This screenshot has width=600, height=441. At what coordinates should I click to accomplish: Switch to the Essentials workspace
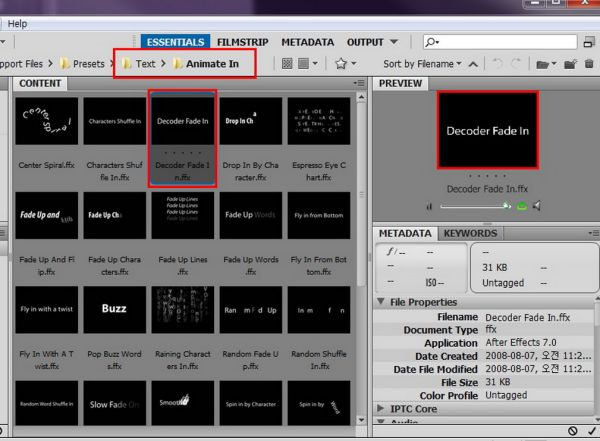point(176,42)
